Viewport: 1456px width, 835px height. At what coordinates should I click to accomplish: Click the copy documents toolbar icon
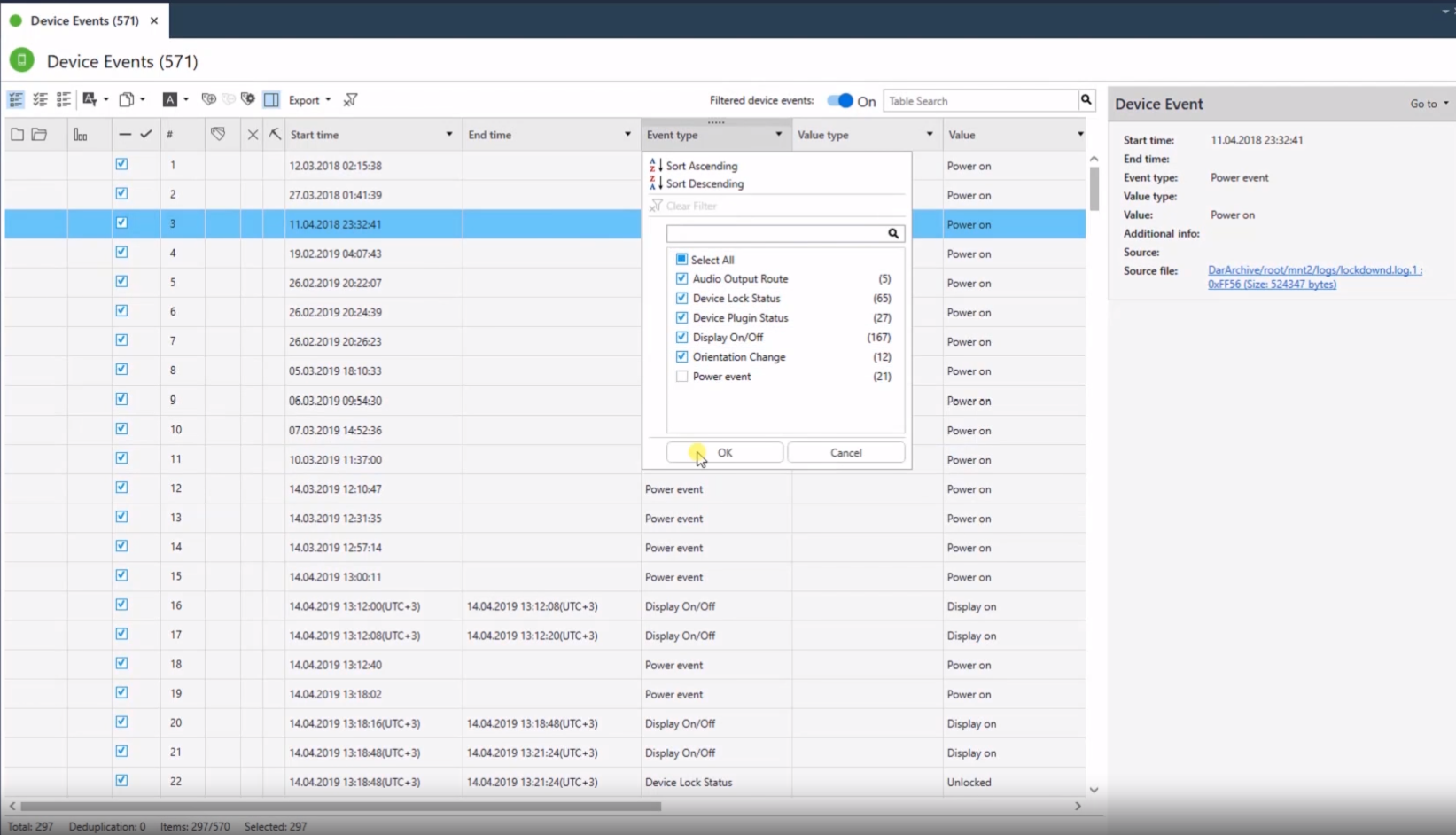point(127,100)
